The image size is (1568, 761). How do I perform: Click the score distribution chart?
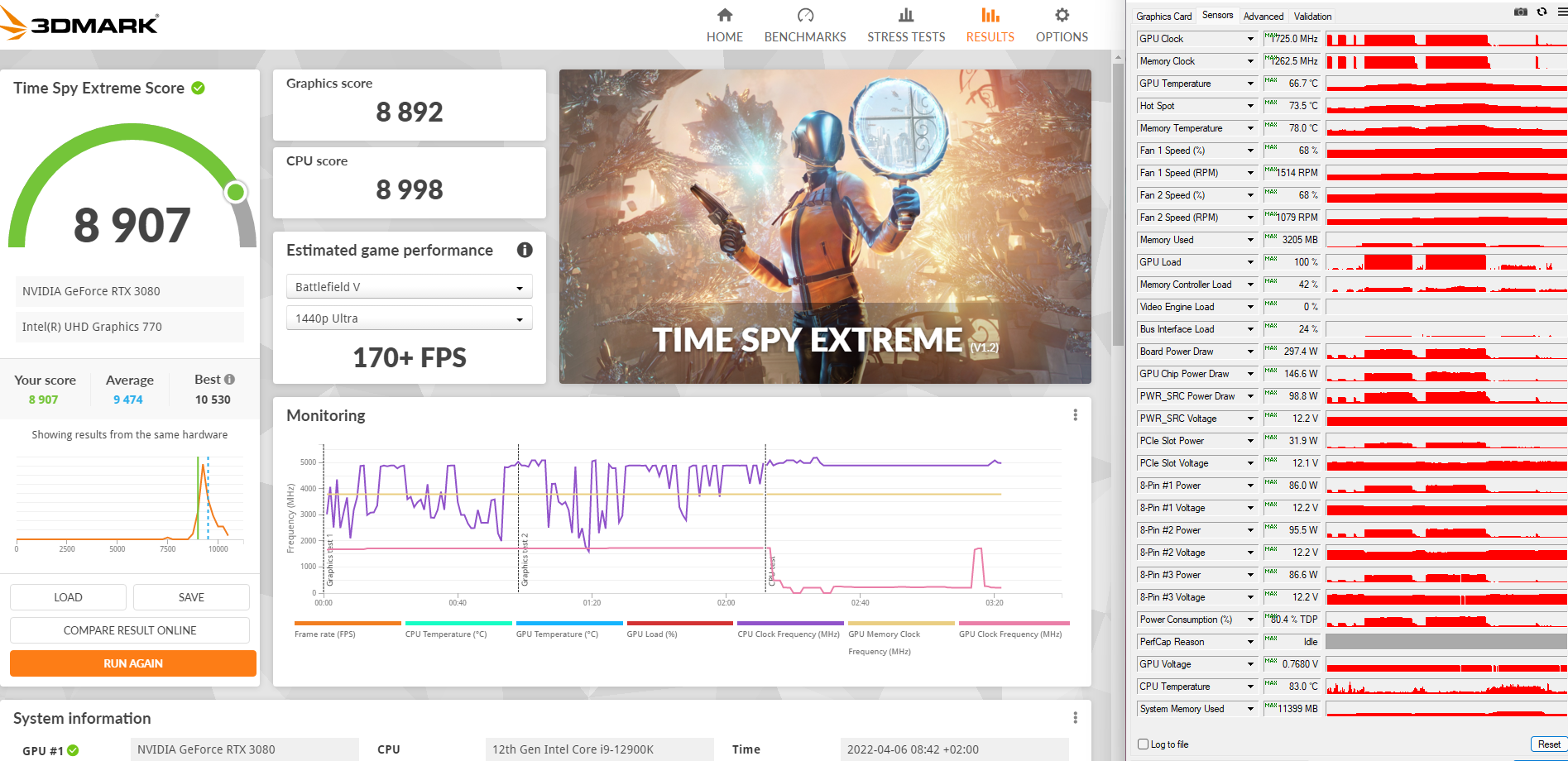coord(130,501)
